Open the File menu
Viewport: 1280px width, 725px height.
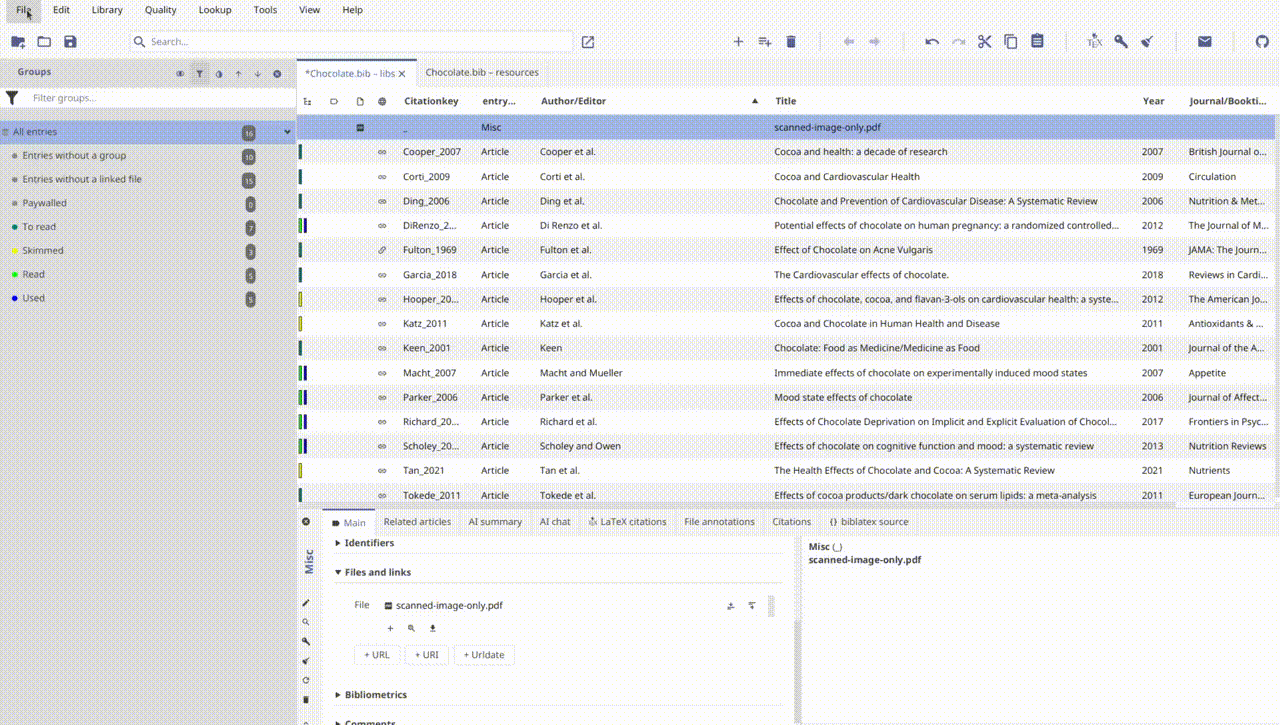pyautogui.click(x=24, y=10)
